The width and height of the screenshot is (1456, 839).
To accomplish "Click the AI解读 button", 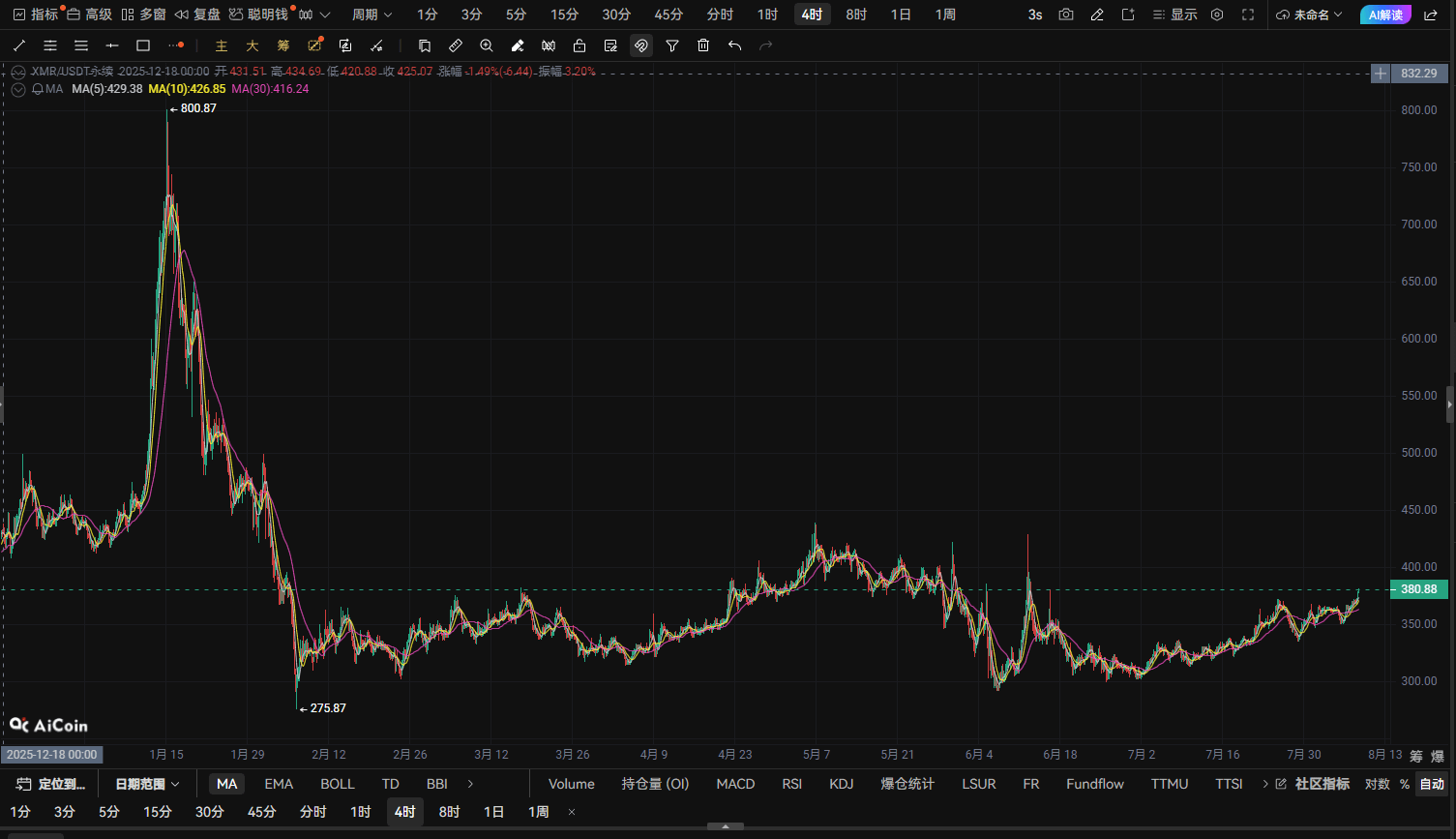I will pyautogui.click(x=1385, y=15).
